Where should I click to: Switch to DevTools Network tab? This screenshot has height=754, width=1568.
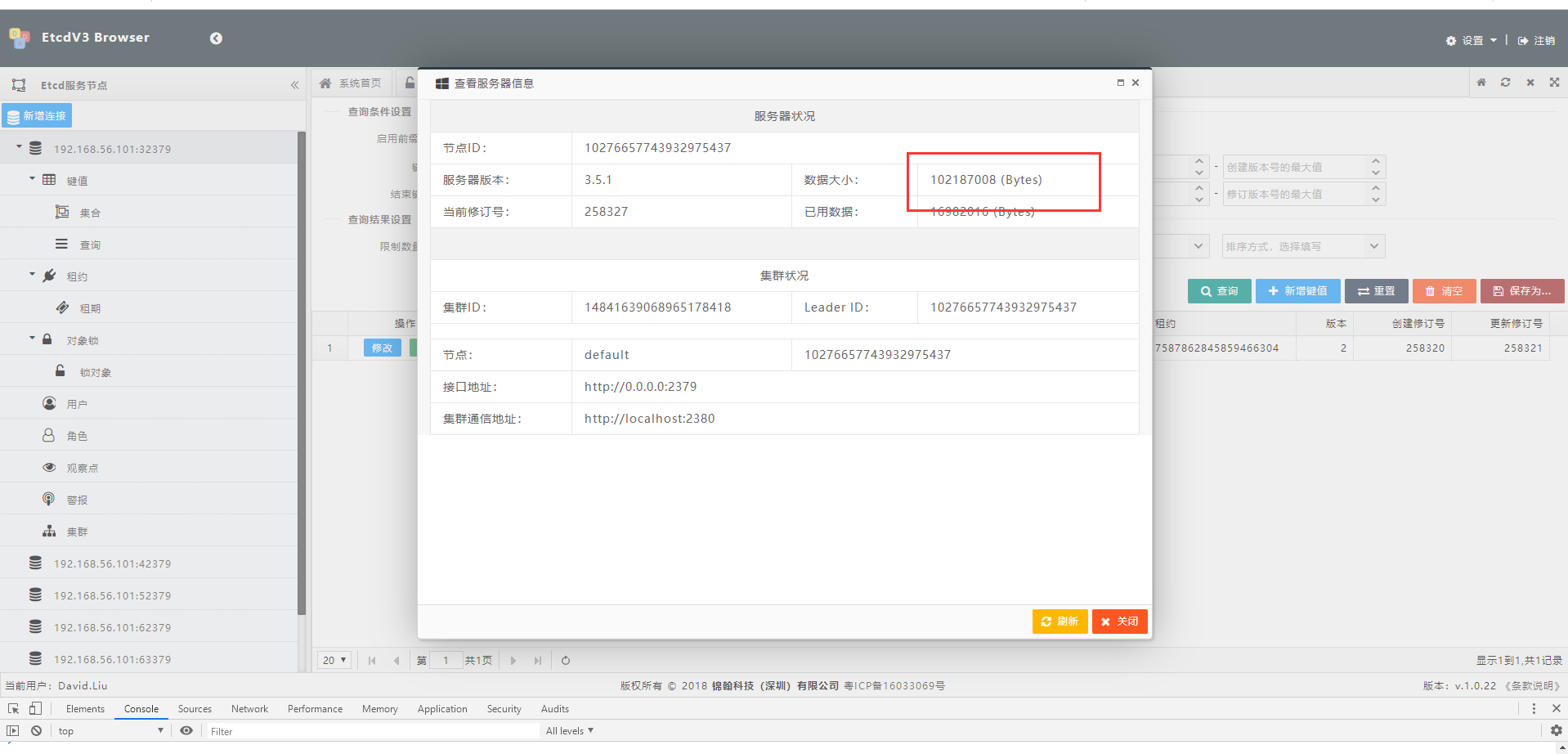pyautogui.click(x=249, y=709)
